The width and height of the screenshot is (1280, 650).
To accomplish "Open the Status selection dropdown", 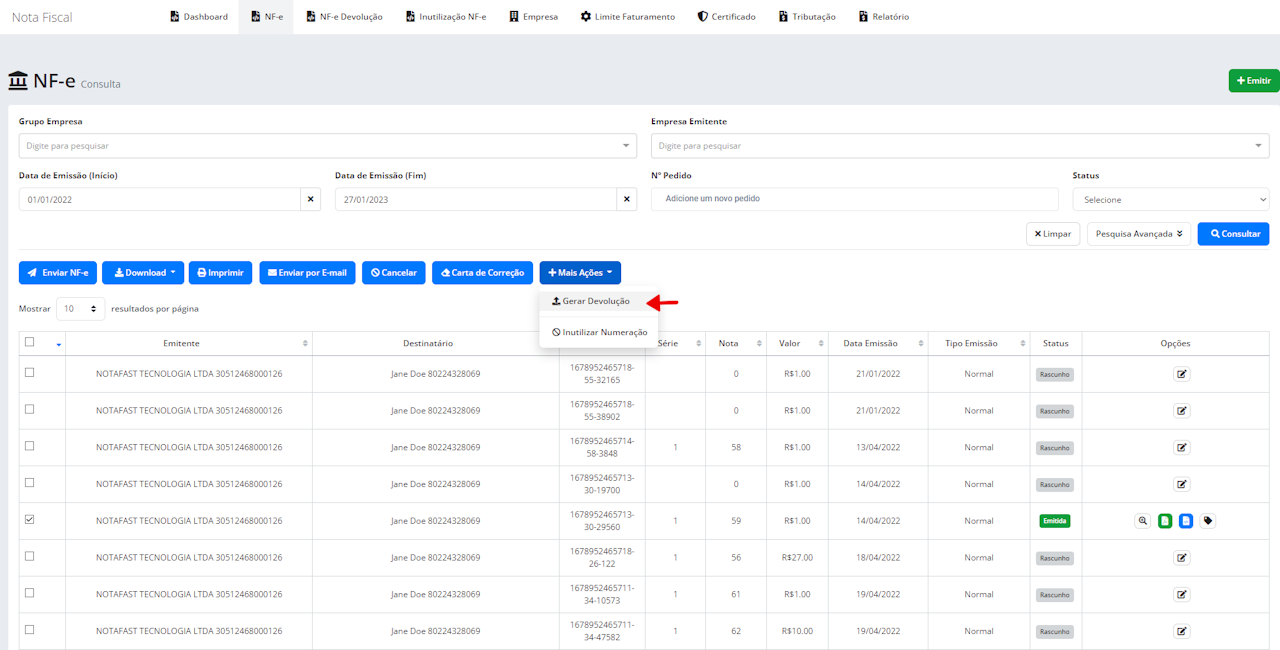I will [x=1170, y=198].
